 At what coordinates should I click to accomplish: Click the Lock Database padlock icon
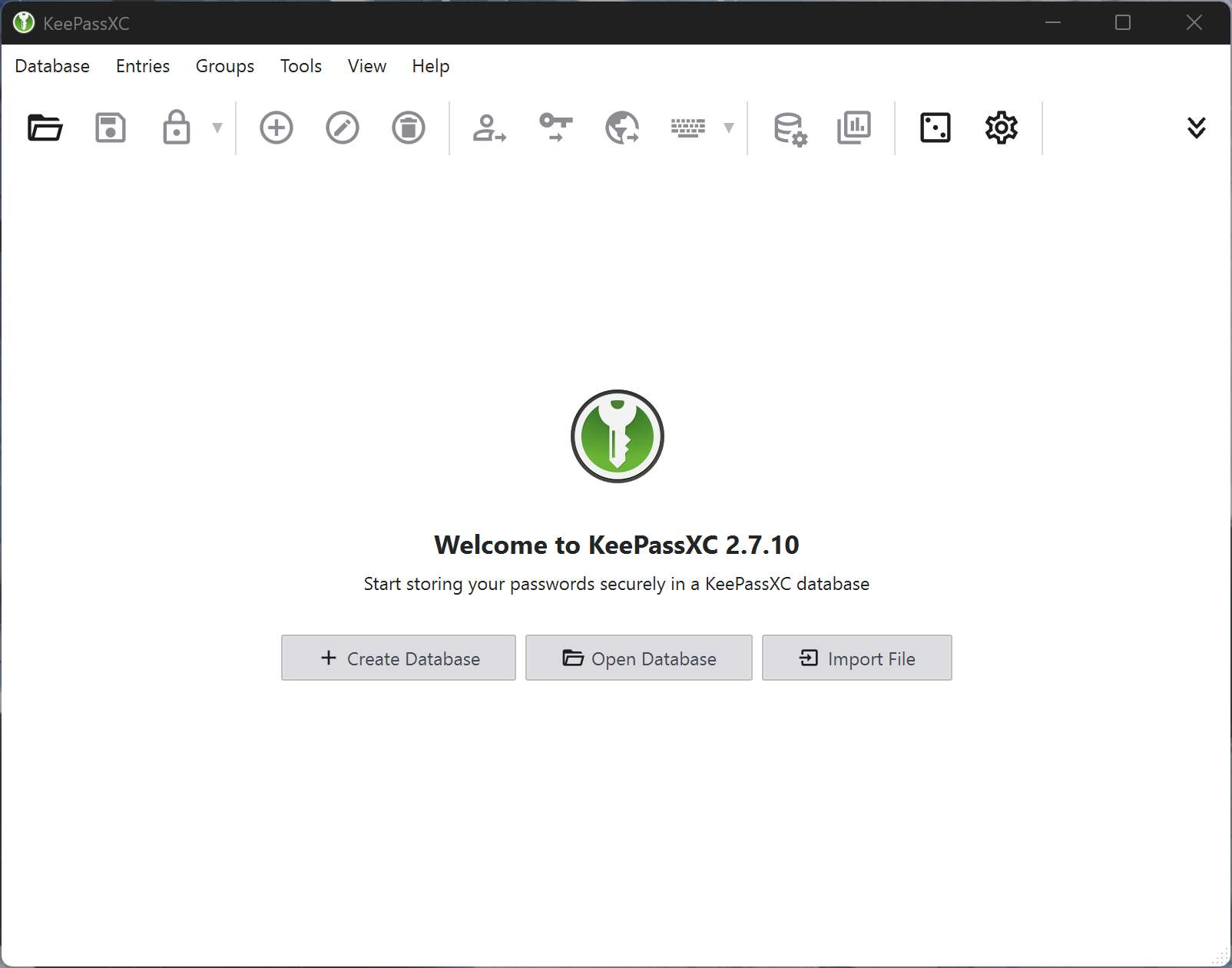click(176, 128)
